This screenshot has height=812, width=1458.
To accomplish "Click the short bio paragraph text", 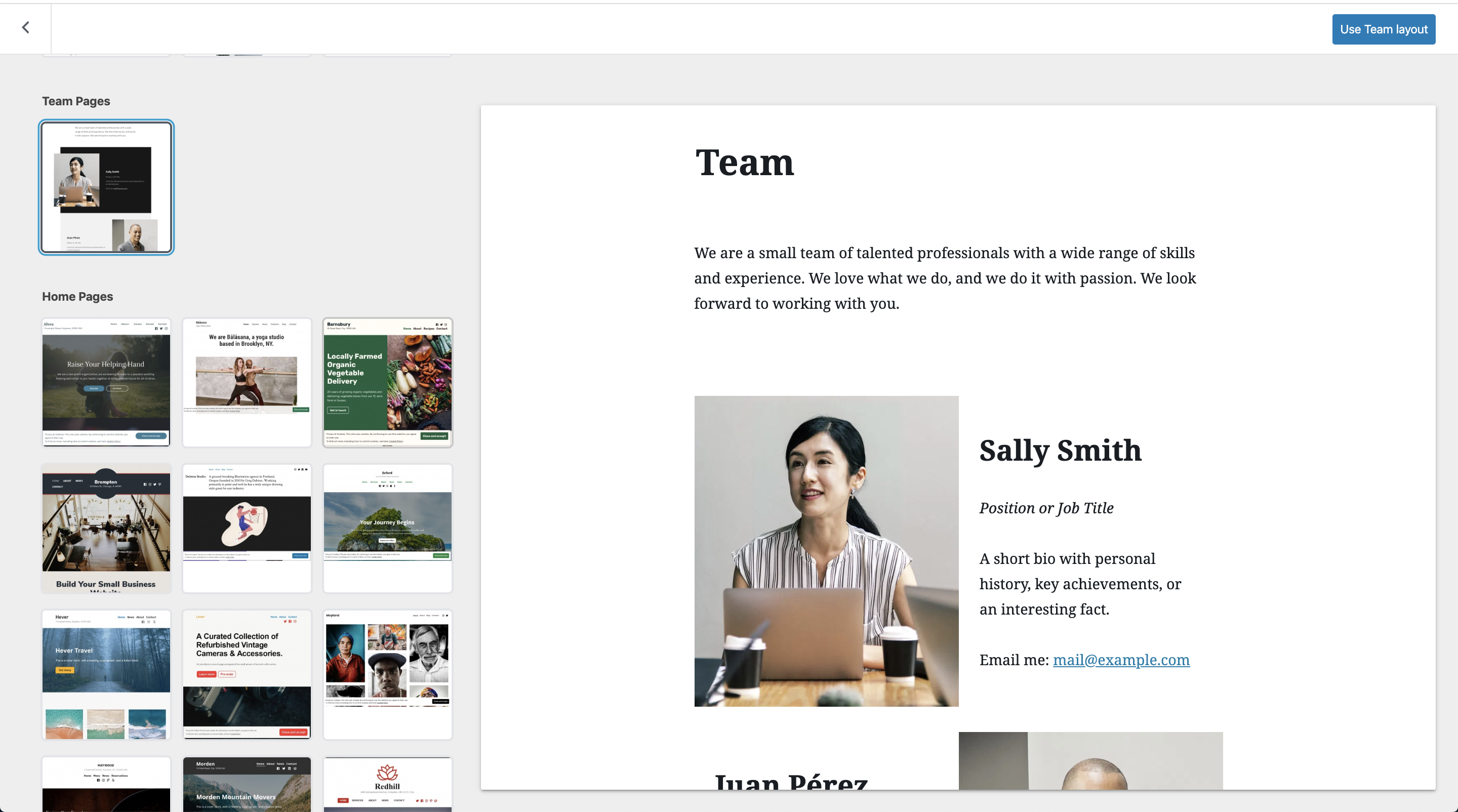I will click(1080, 584).
